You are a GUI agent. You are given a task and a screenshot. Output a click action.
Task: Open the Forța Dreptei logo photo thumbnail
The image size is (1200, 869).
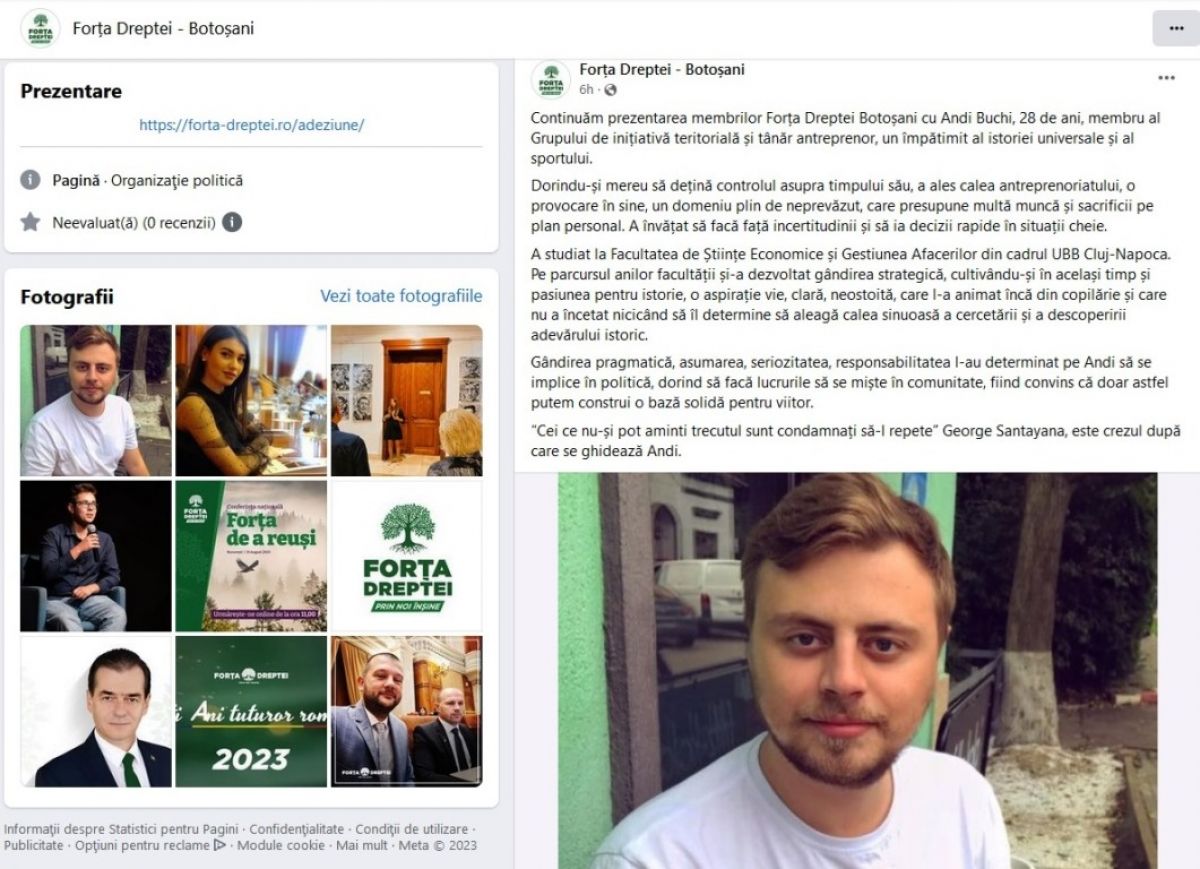coord(407,556)
